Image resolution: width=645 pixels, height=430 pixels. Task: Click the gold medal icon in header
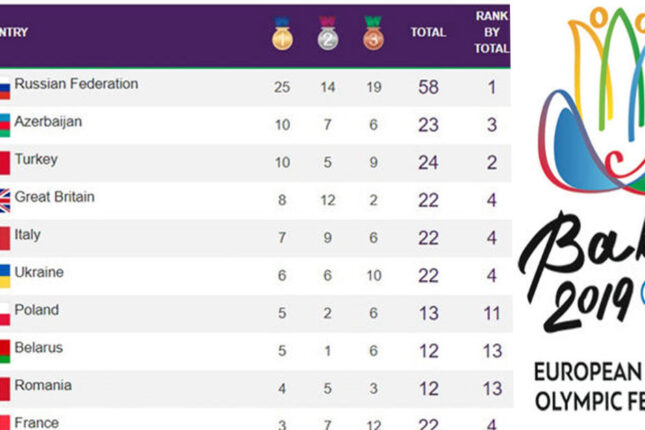click(282, 33)
